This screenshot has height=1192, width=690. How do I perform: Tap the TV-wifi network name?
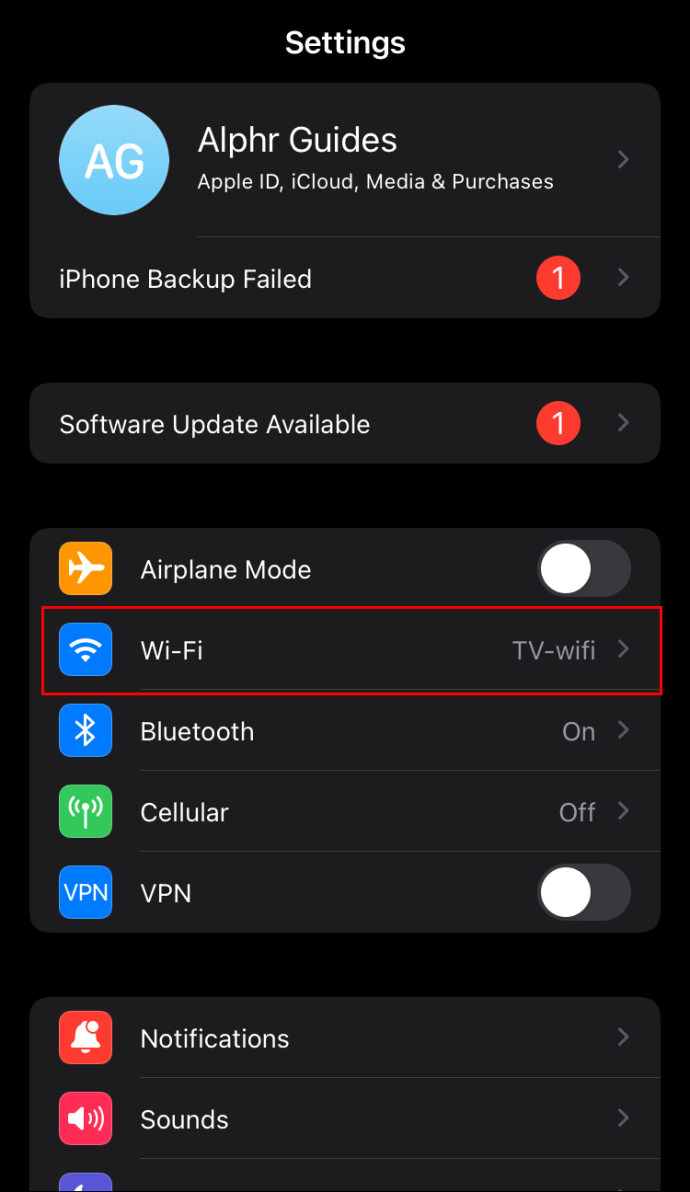point(554,650)
